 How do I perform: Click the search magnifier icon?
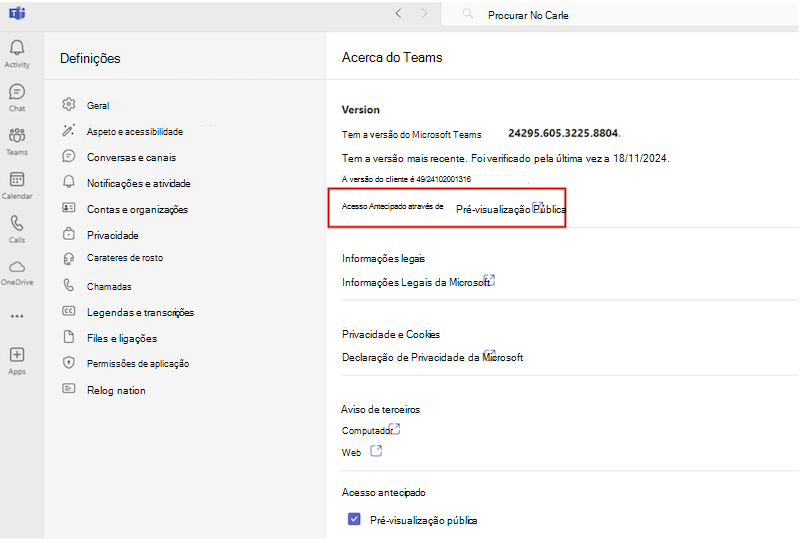467,14
